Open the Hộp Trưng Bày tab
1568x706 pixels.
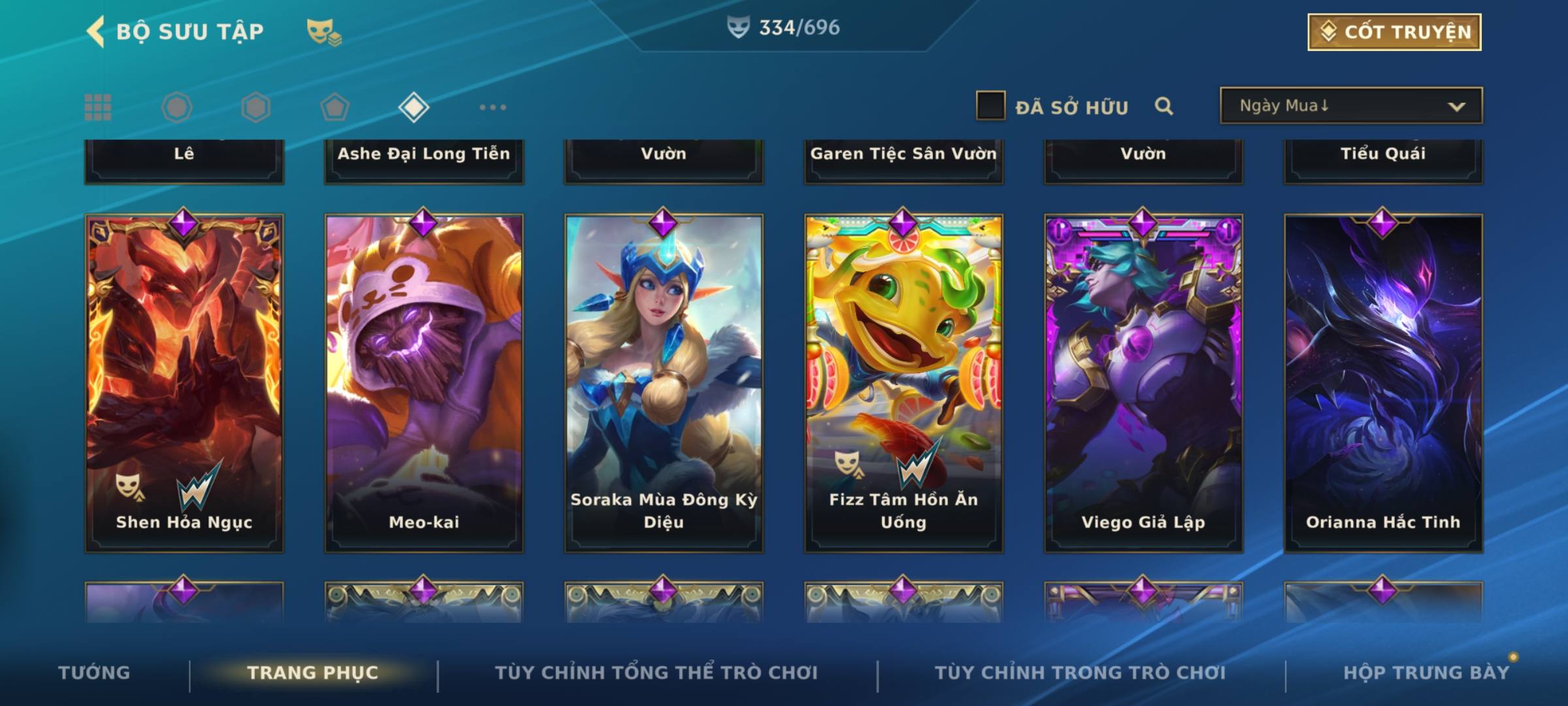[1426, 673]
